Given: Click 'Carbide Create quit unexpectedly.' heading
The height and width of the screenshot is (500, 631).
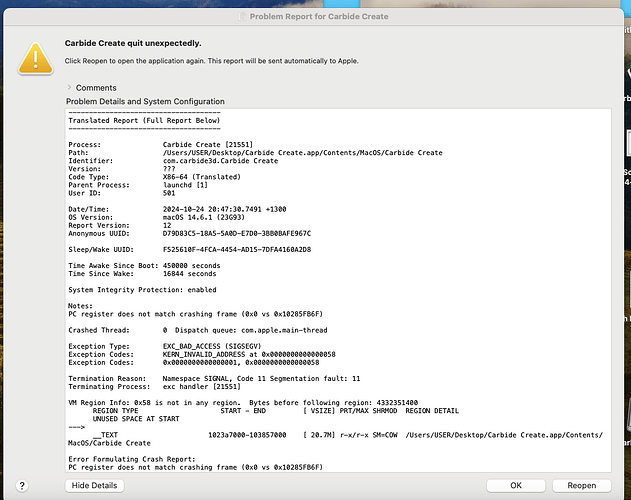Looking at the screenshot, I should pyautogui.click(x=133, y=43).
